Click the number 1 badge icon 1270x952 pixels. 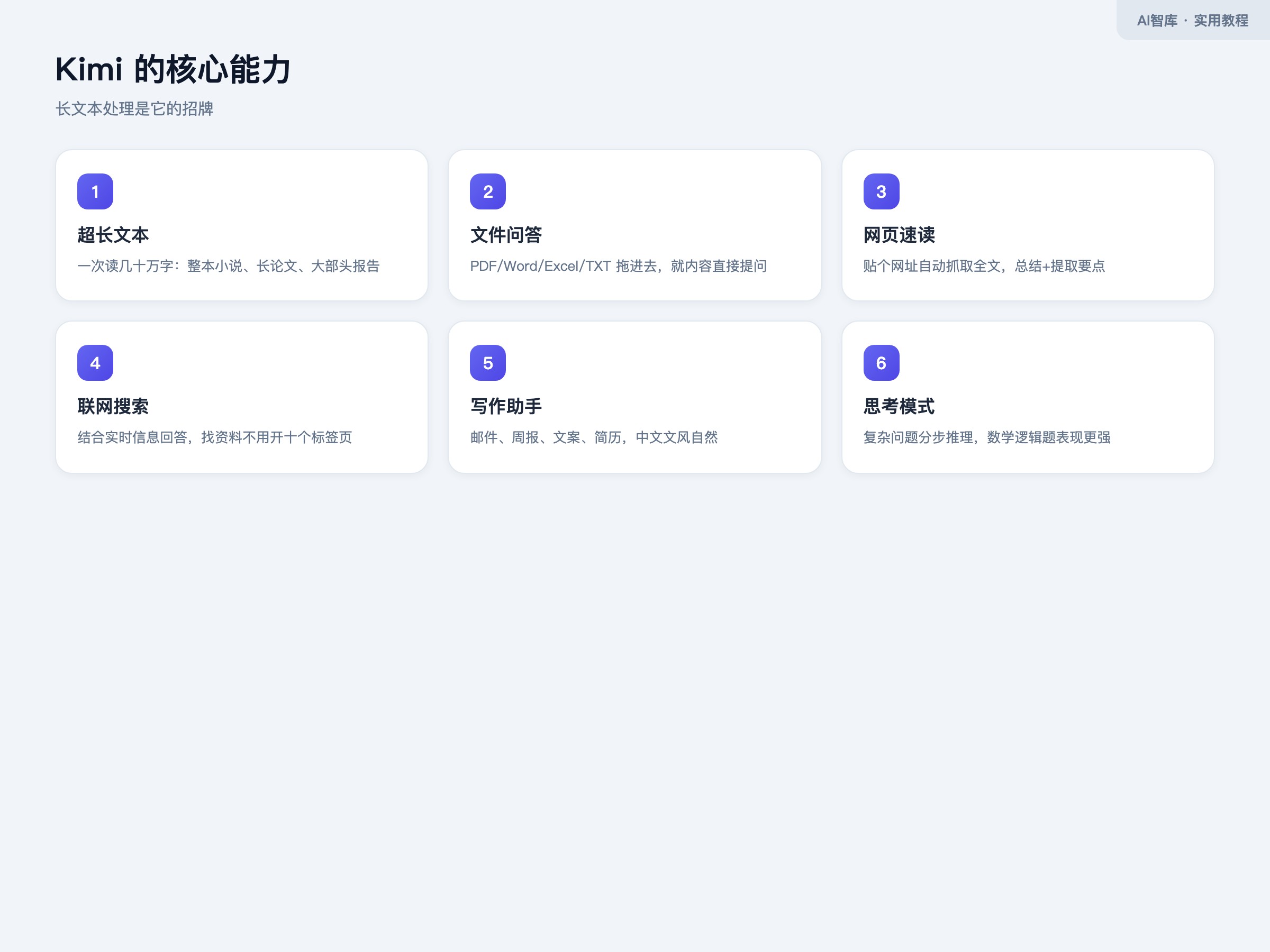pos(95,191)
